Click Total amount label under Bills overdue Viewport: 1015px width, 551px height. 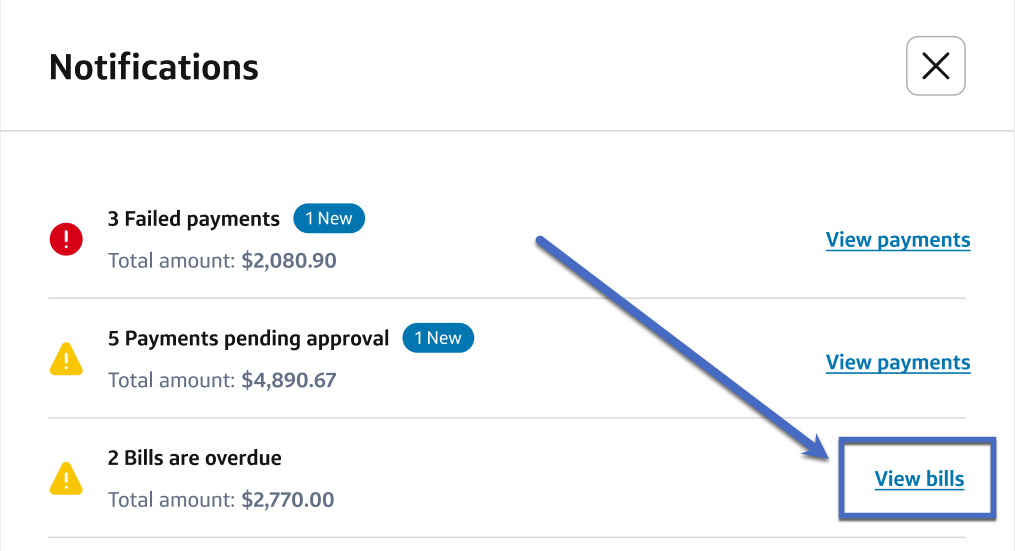click(171, 500)
